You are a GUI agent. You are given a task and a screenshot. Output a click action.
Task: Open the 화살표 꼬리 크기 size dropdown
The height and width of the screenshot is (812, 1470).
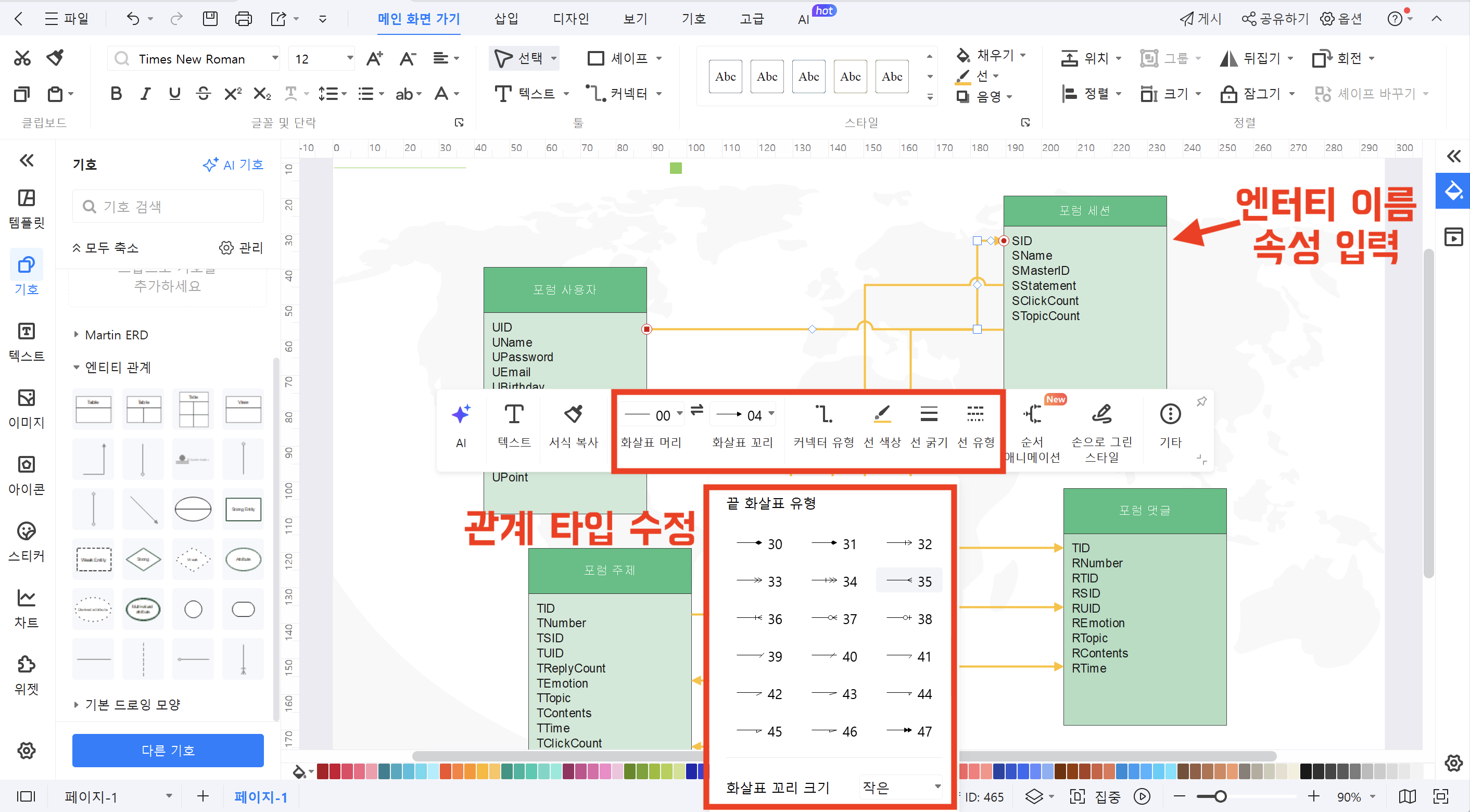coord(901,788)
